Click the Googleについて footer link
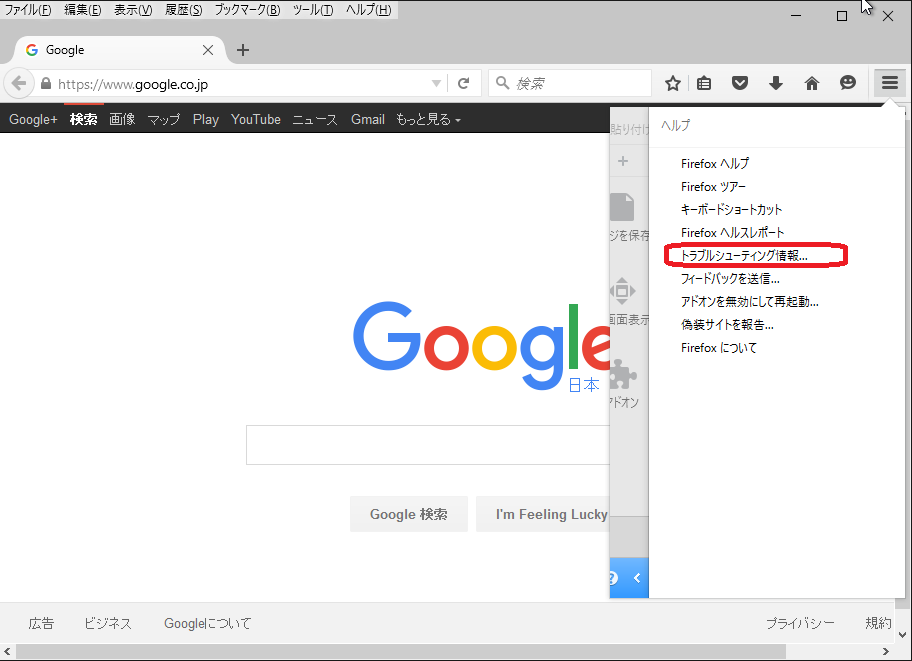 (x=208, y=623)
